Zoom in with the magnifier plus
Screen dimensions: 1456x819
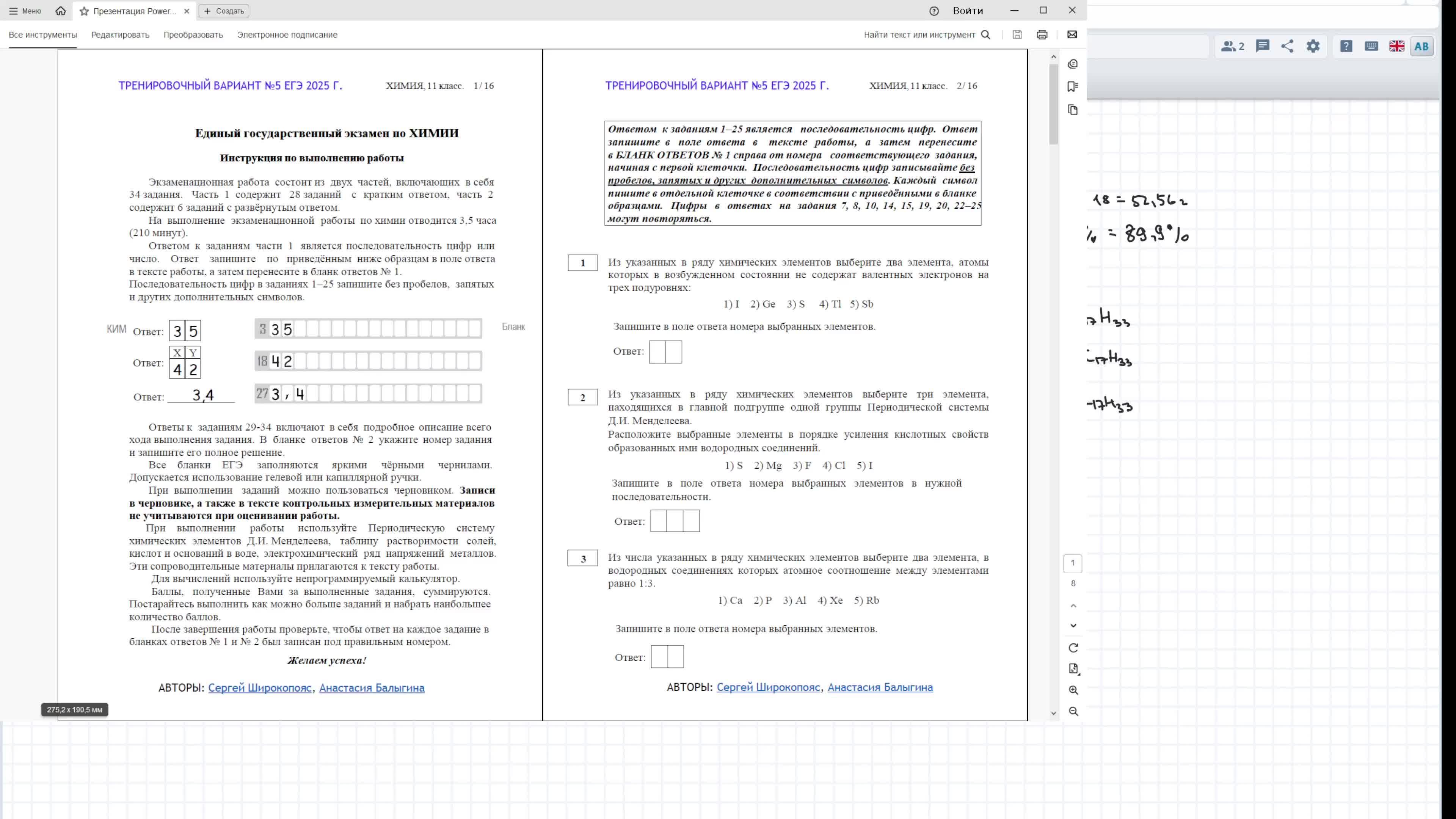1073,690
